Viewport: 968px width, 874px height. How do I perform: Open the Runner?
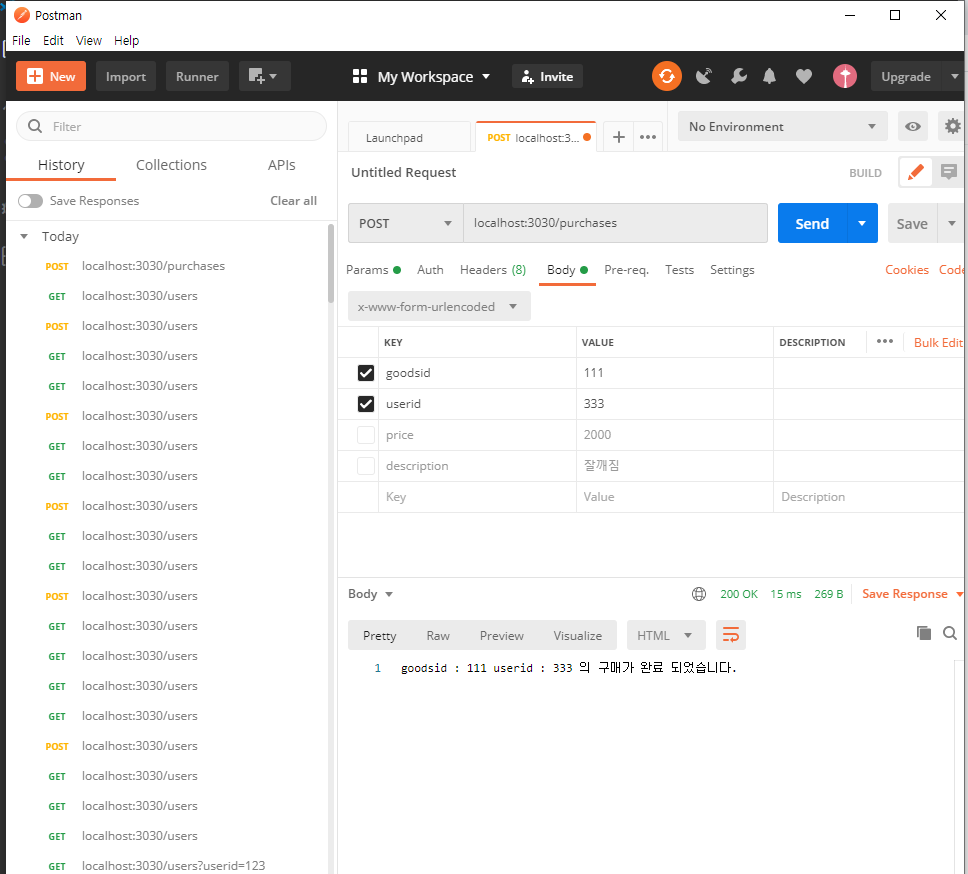[x=197, y=77]
